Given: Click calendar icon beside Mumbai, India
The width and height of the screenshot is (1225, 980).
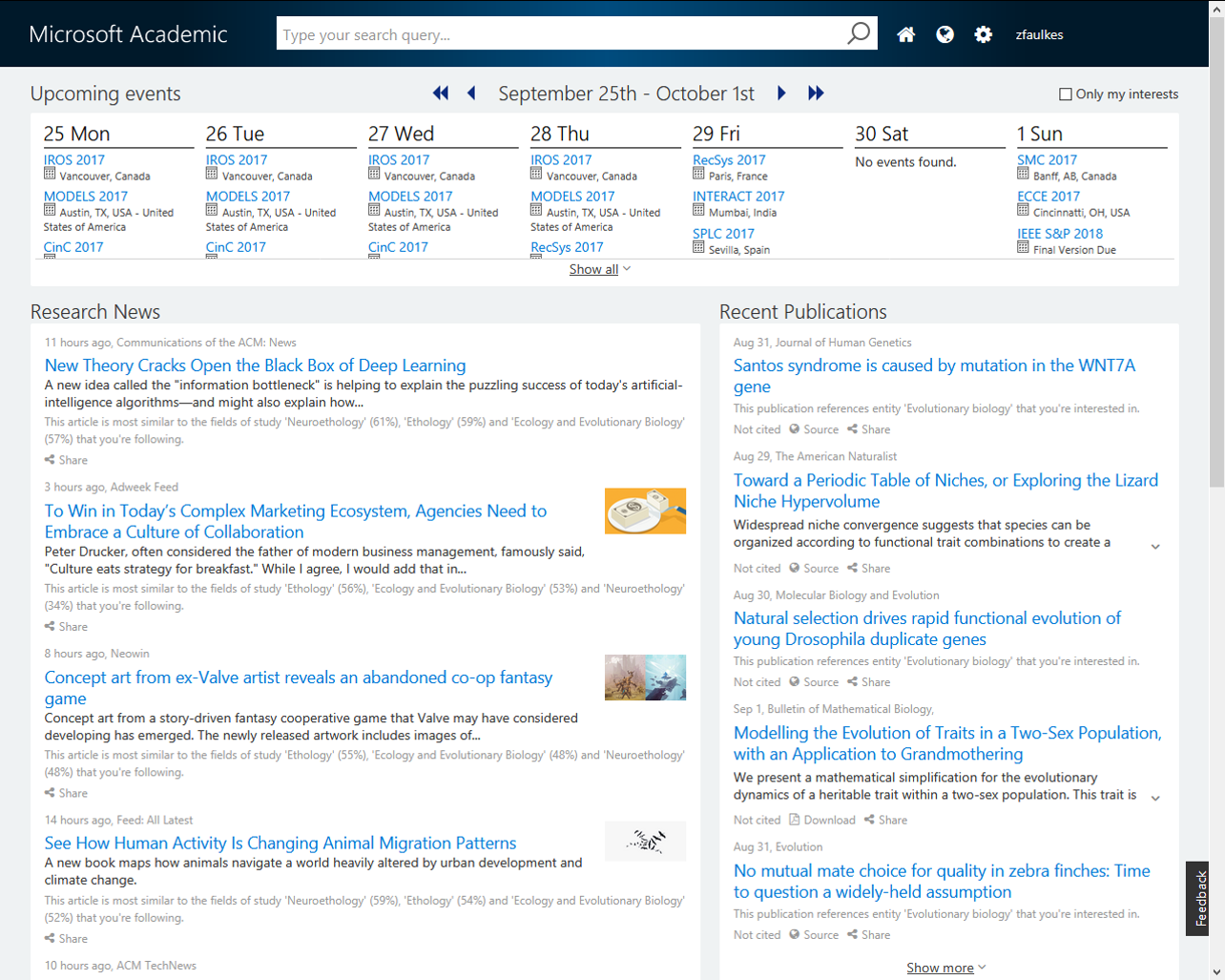Looking at the screenshot, I should tap(698, 210).
